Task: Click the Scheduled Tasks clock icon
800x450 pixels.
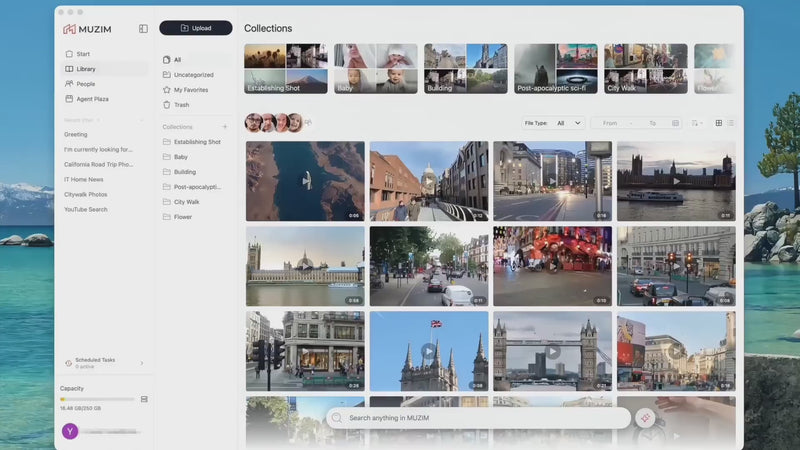Action: (68, 363)
